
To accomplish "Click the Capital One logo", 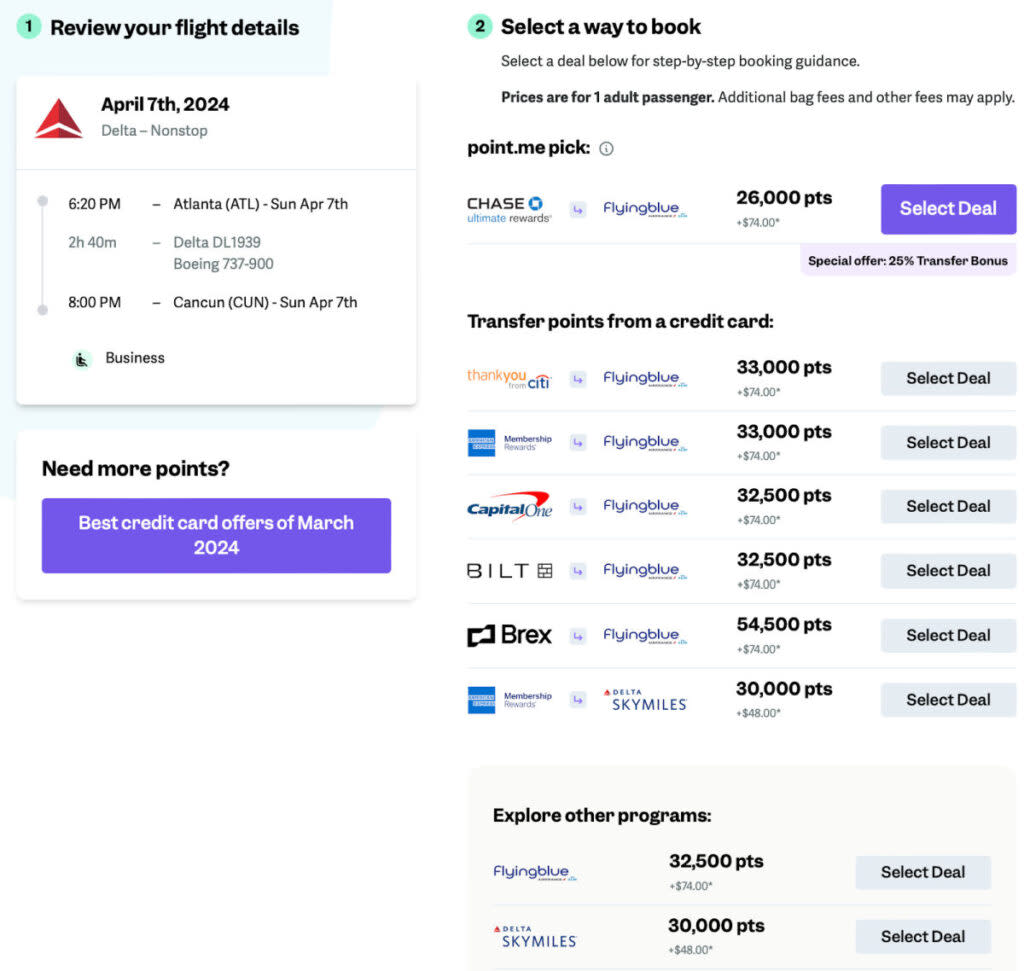I will 510,506.
